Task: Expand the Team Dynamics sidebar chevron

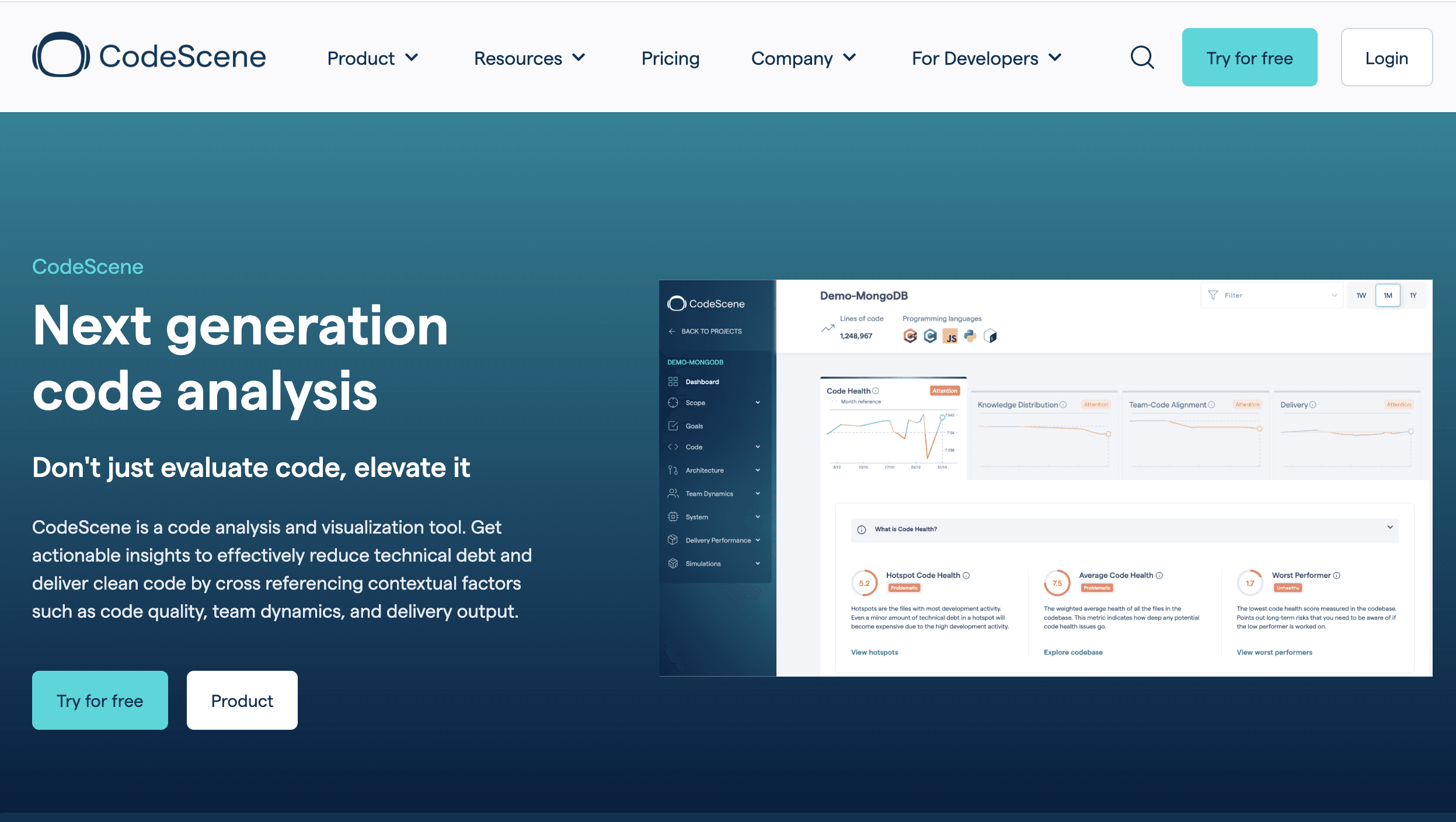Action: click(758, 494)
